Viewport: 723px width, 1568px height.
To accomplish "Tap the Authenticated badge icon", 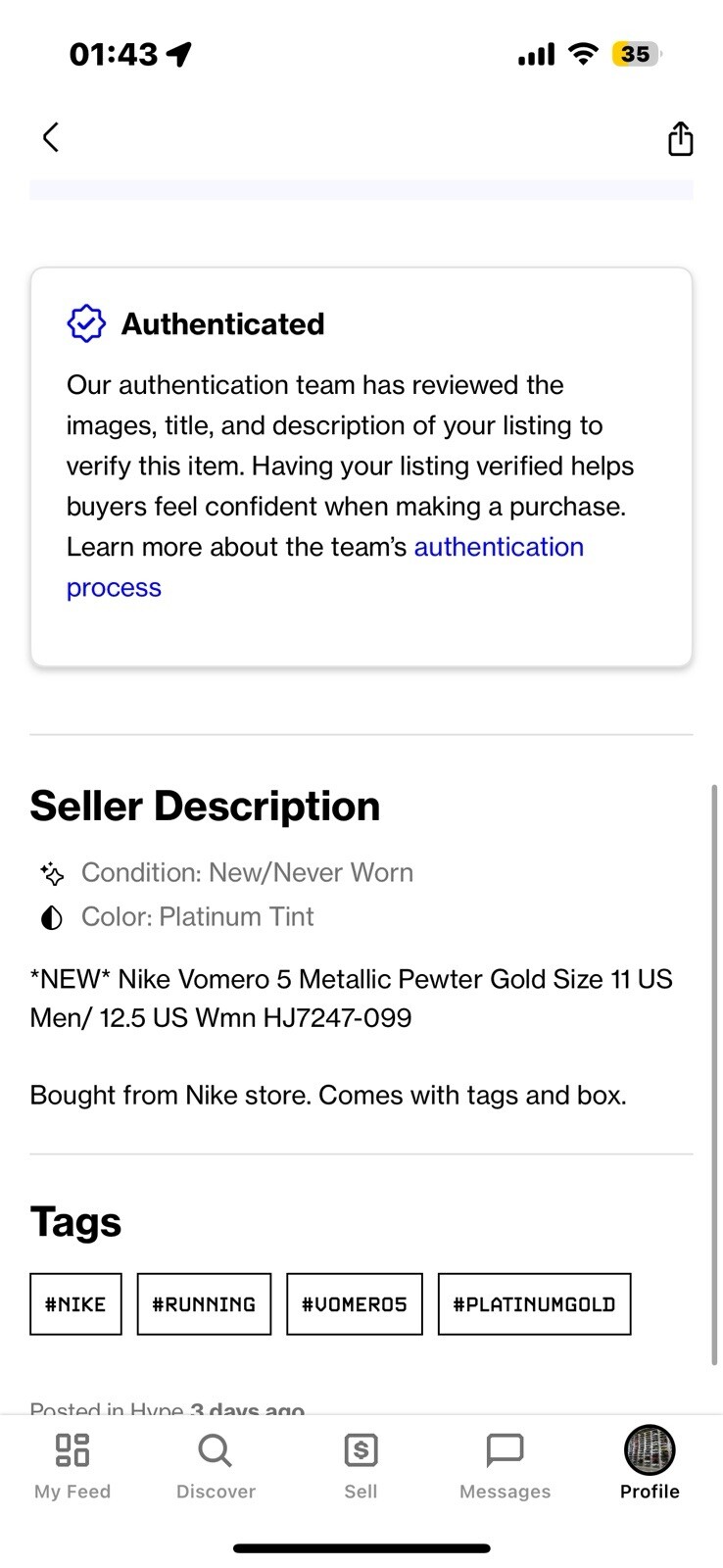I will [x=86, y=323].
